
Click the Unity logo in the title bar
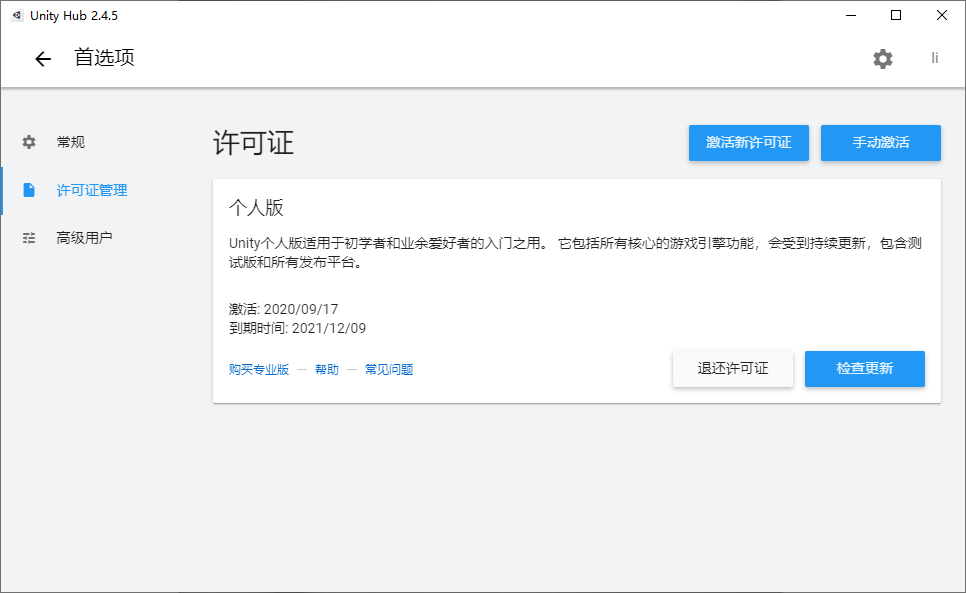point(17,15)
